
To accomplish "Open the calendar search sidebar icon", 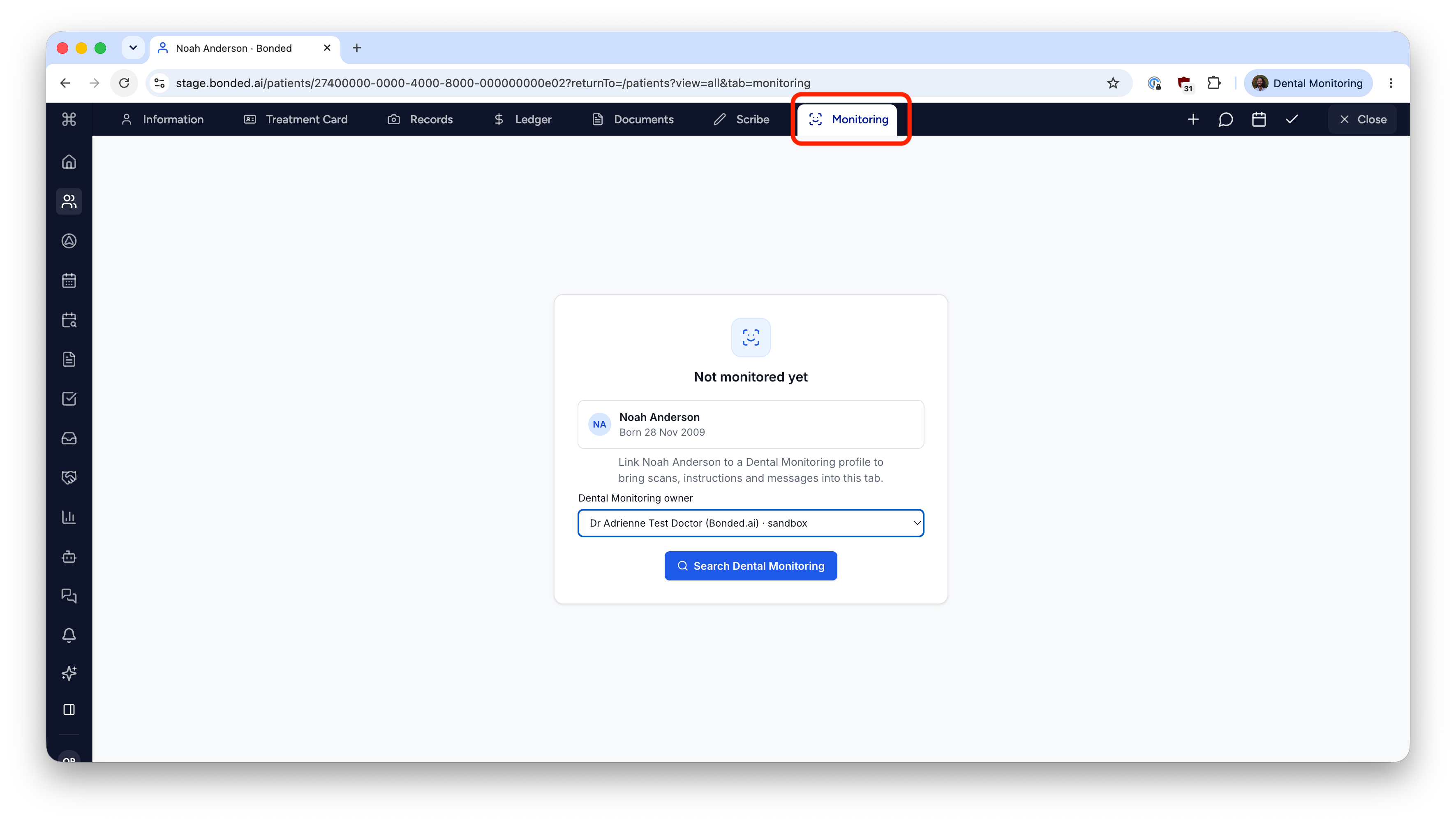I will [x=69, y=320].
